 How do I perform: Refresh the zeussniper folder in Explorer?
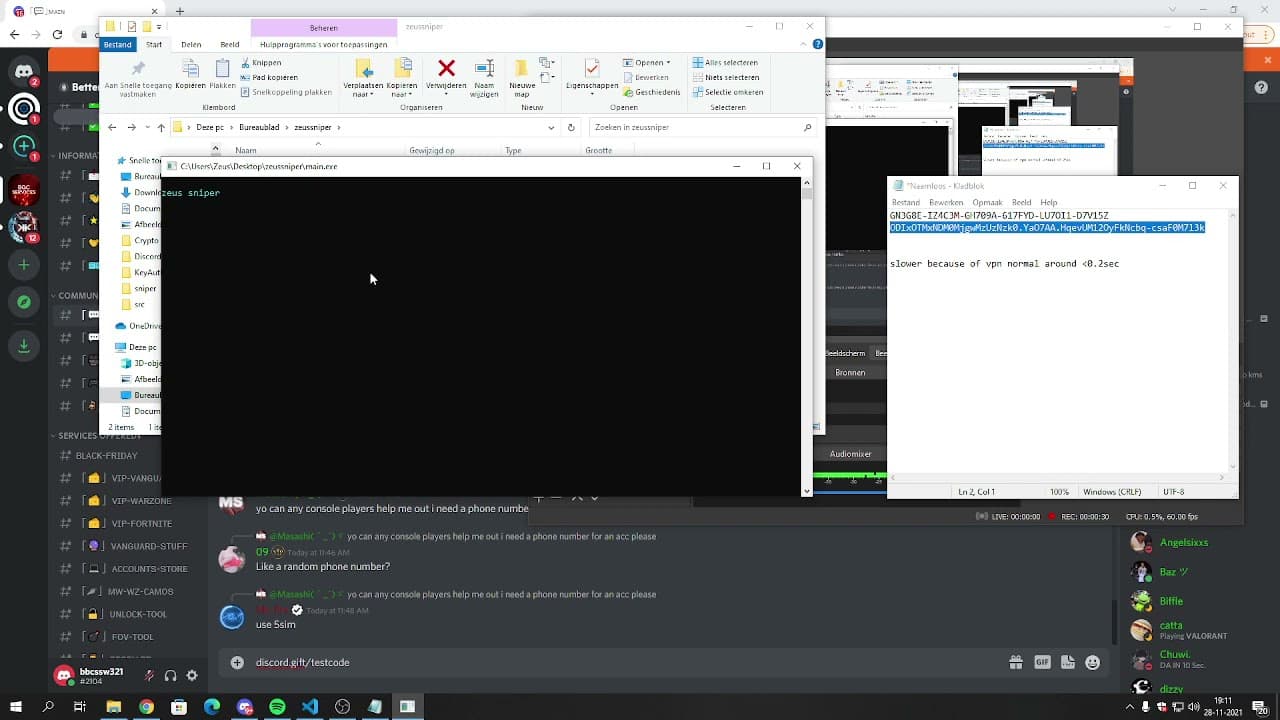[571, 128]
